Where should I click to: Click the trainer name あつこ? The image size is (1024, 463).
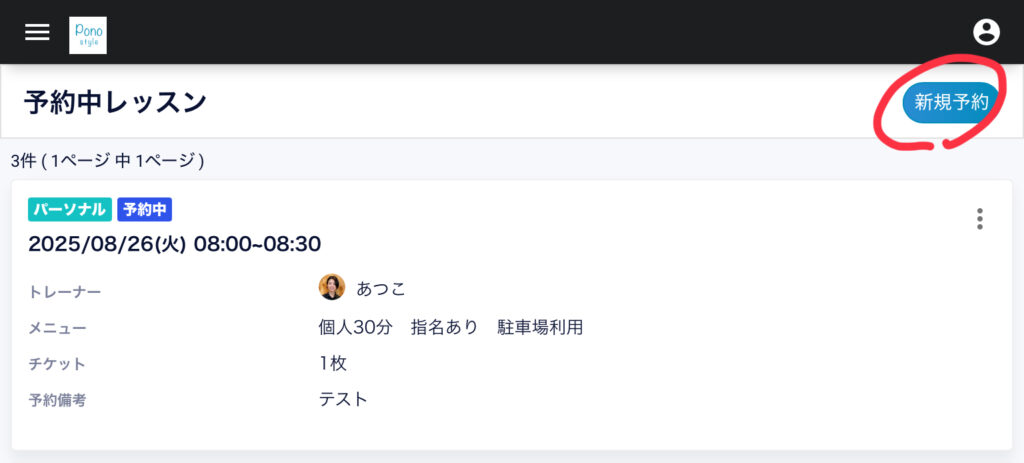point(381,289)
